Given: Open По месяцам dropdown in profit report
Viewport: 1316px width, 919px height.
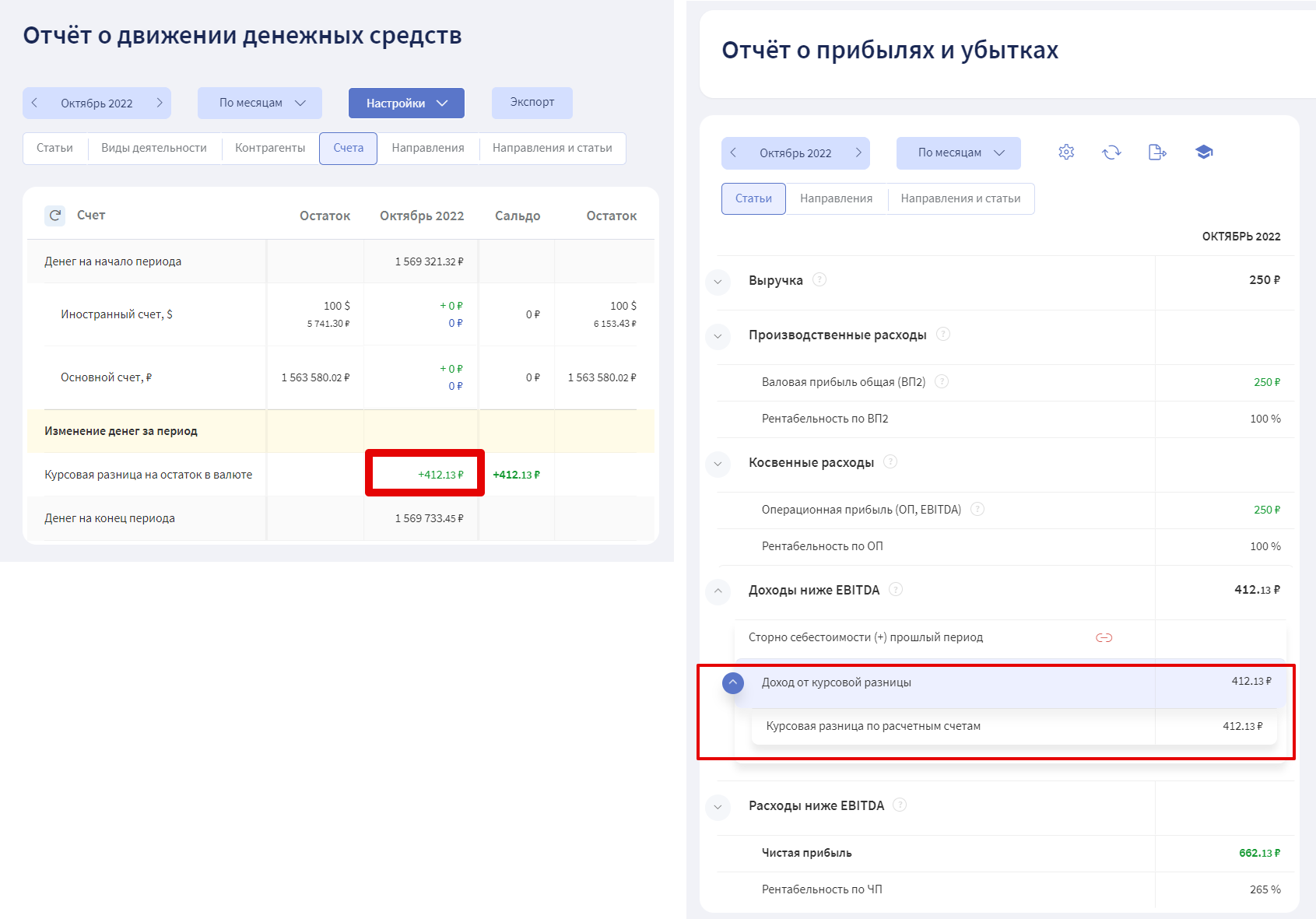Looking at the screenshot, I should tap(959, 153).
